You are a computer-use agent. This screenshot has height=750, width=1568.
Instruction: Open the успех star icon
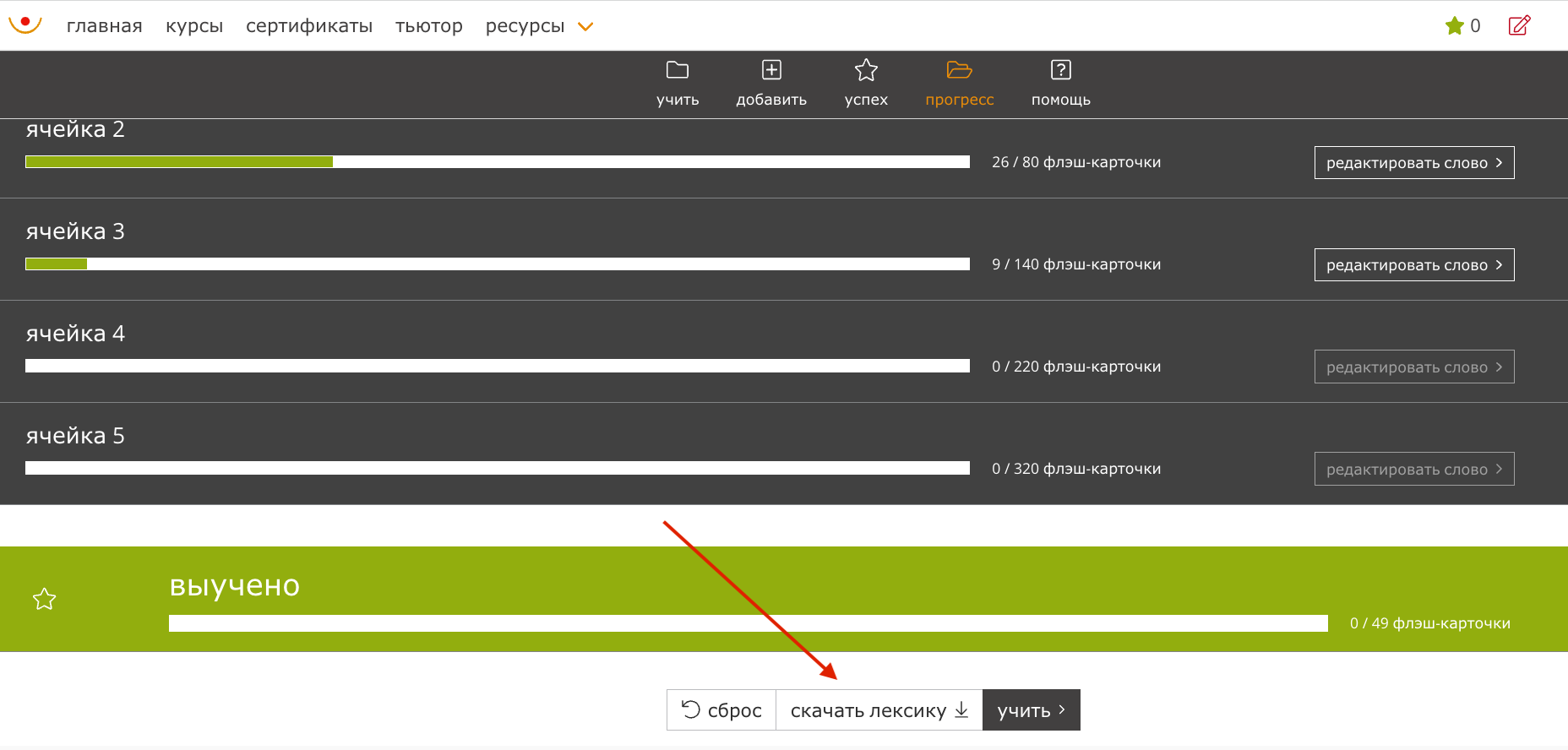[866, 70]
